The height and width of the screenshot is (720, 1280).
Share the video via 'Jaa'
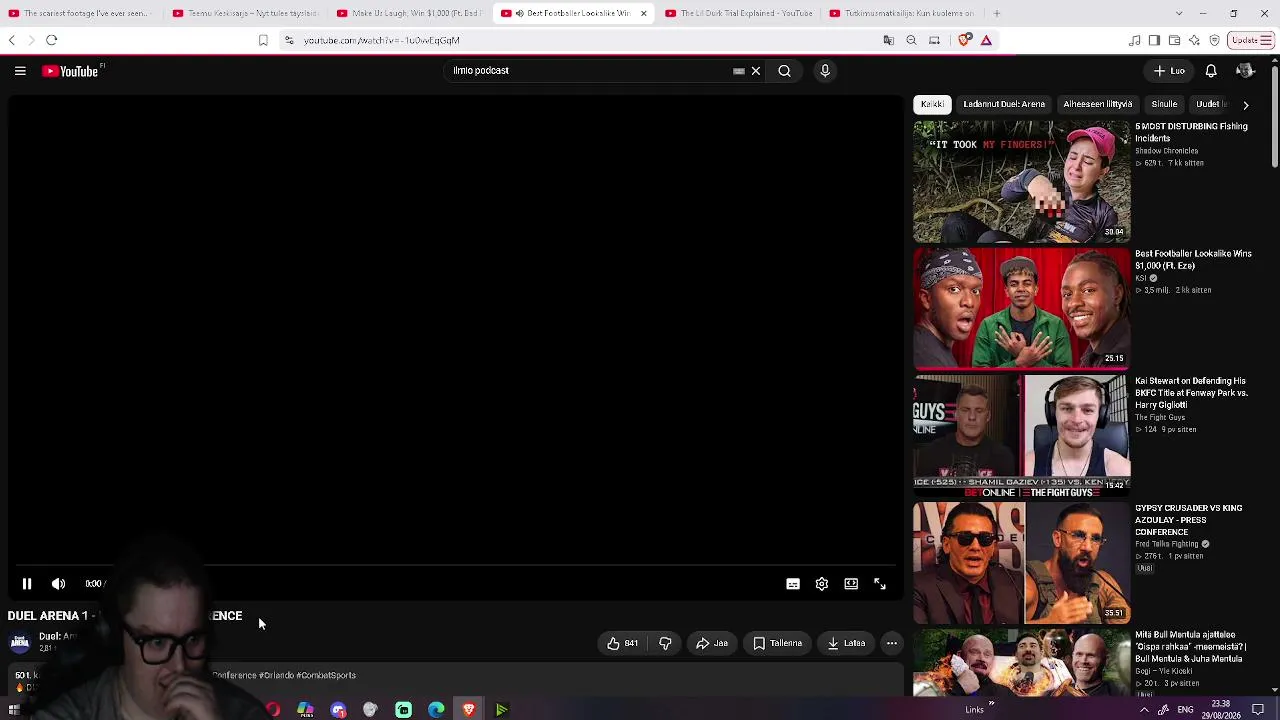pyautogui.click(x=712, y=643)
